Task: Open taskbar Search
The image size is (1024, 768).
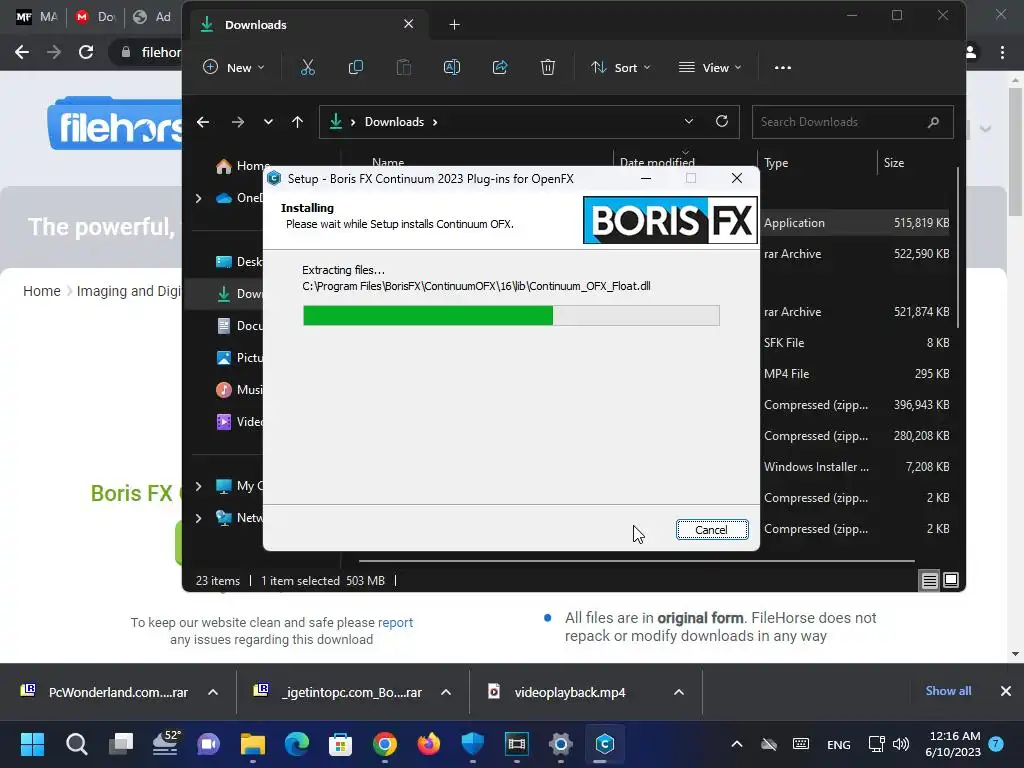Action: (x=76, y=744)
